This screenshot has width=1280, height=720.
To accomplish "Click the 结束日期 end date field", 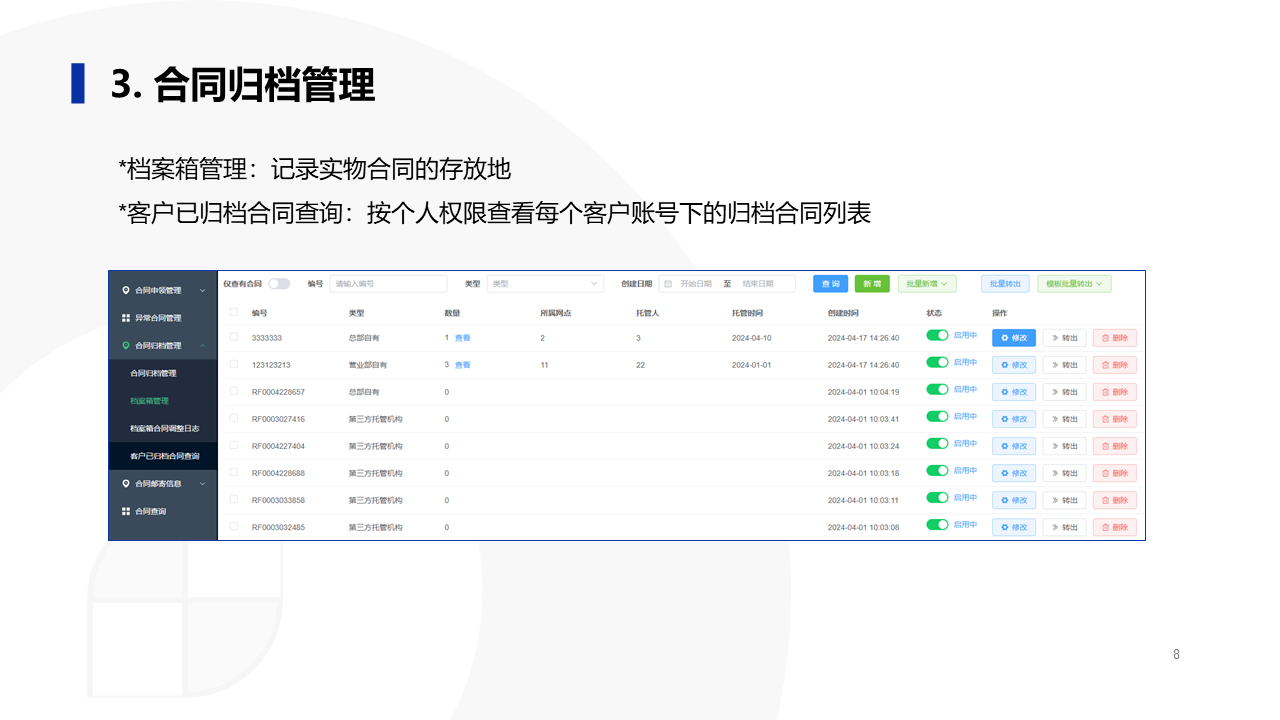I will point(757,284).
